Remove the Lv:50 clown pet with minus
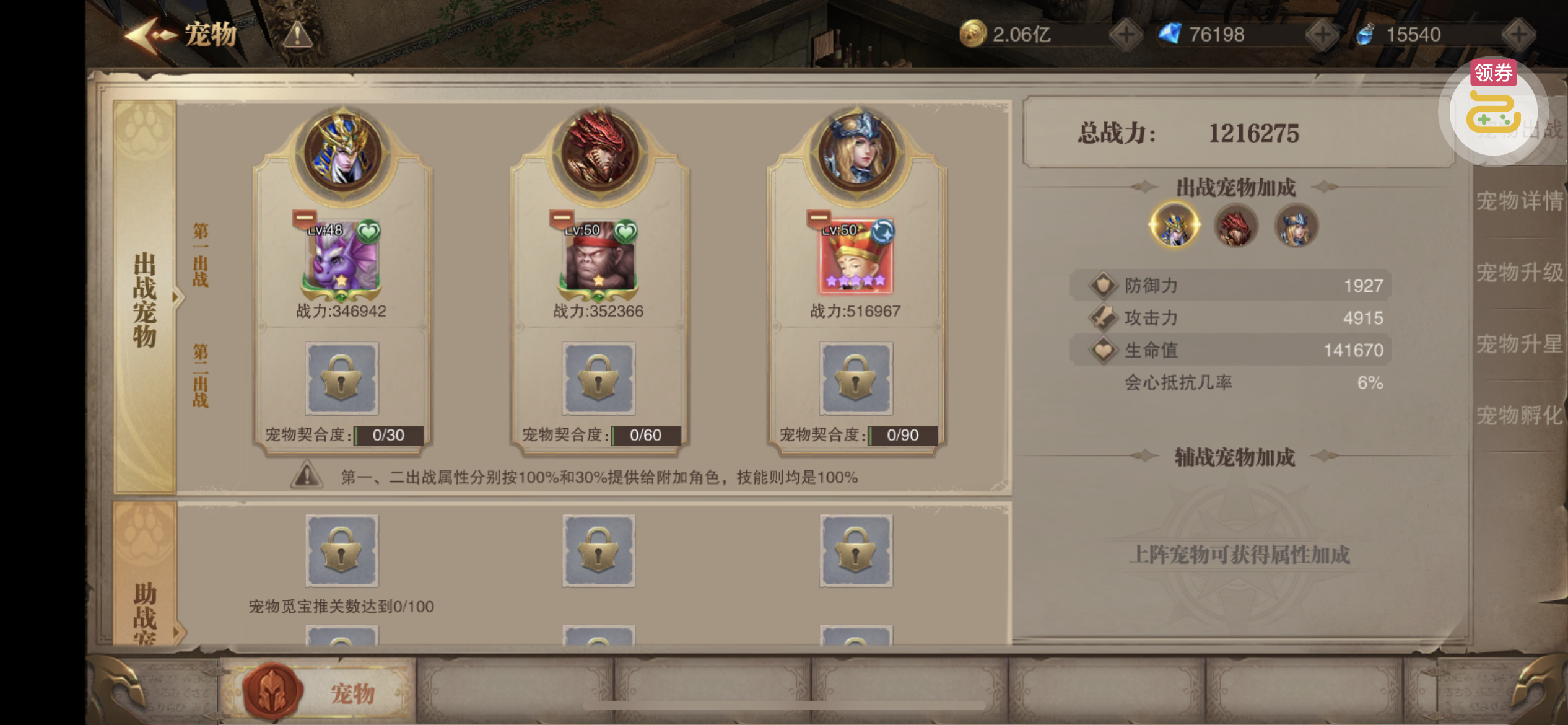This screenshot has width=1568, height=725. (818, 218)
